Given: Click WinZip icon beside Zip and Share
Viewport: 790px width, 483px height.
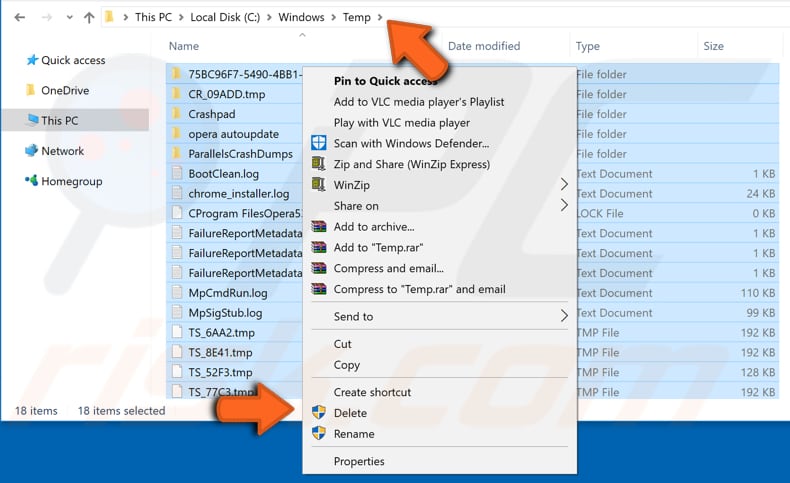Looking at the screenshot, I should 318,164.
